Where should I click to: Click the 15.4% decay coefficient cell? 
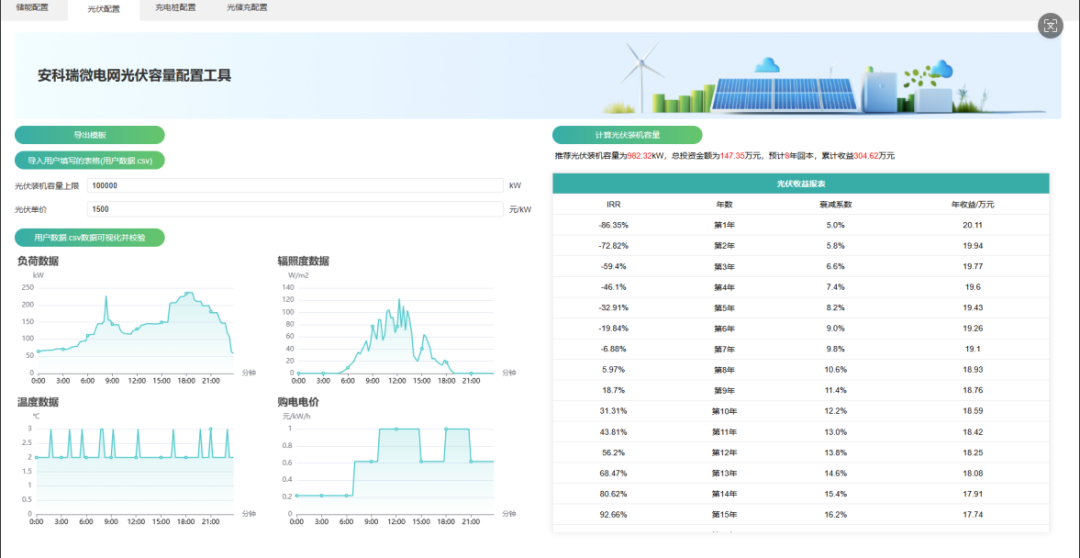pos(835,494)
